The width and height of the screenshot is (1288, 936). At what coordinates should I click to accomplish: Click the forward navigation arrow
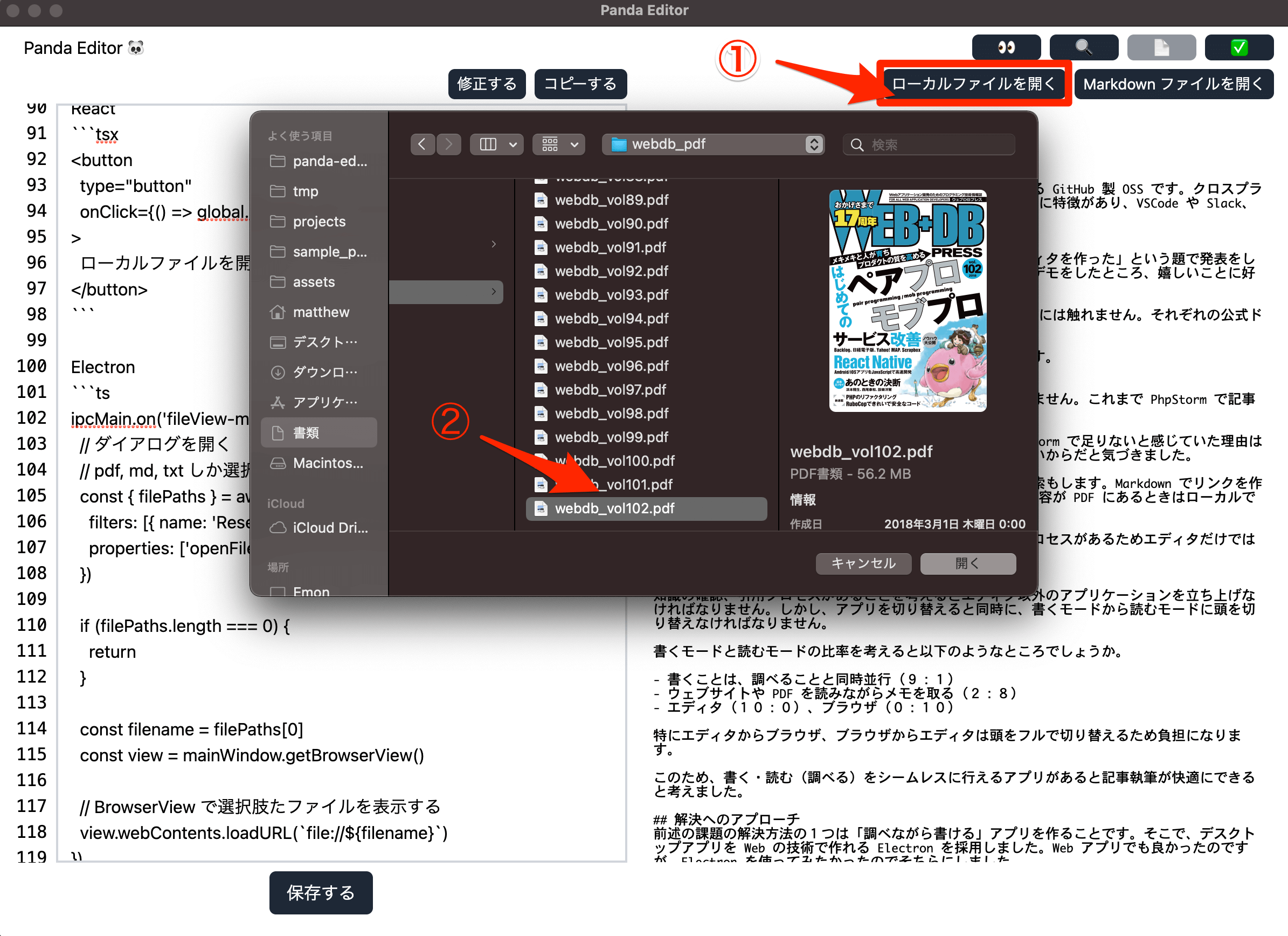(x=448, y=144)
